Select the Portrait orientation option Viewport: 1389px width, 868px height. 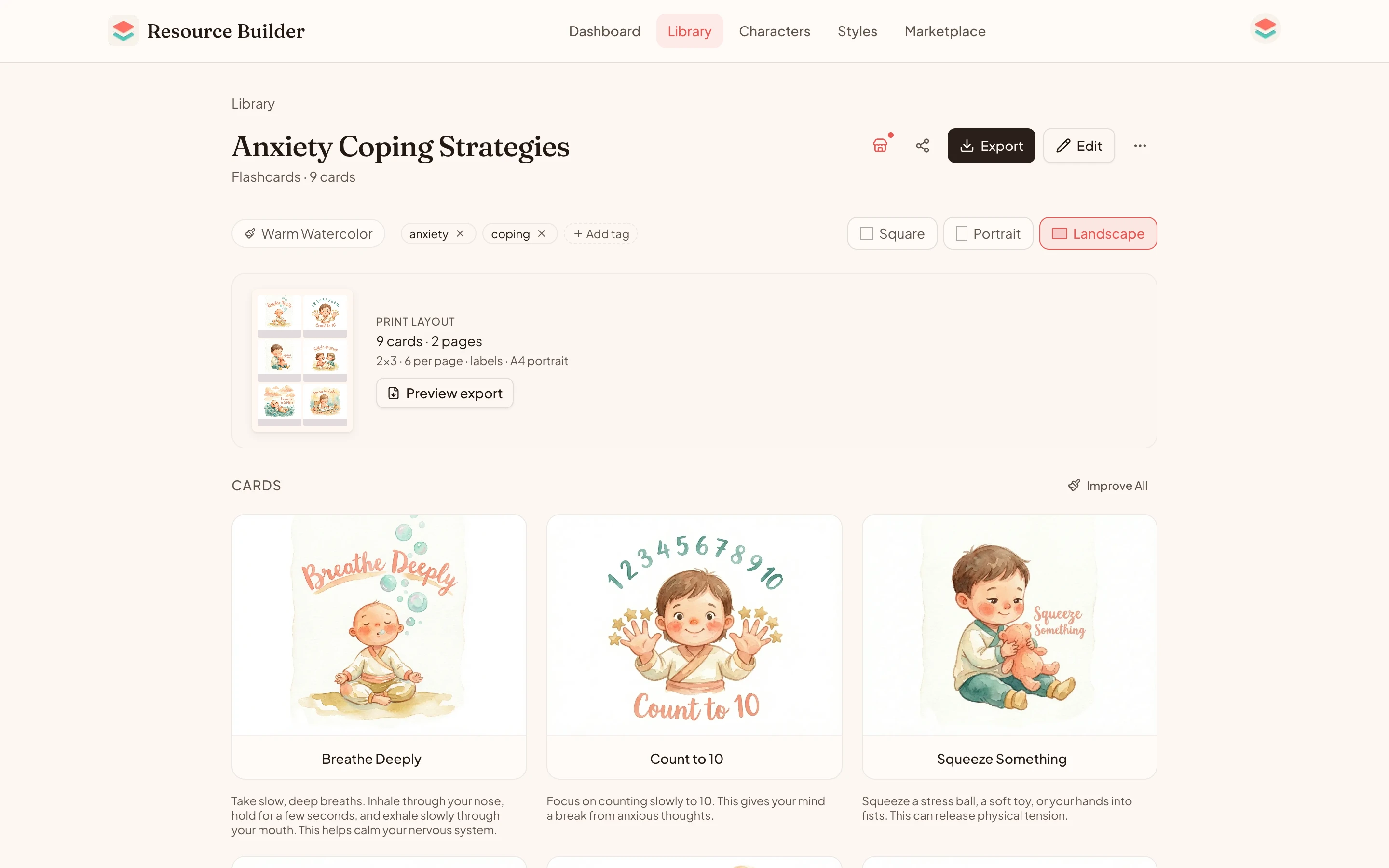[988, 234]
